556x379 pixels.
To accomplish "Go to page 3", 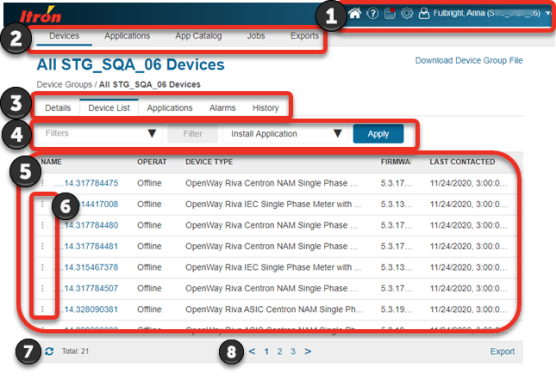I will [x=293, y=351].
